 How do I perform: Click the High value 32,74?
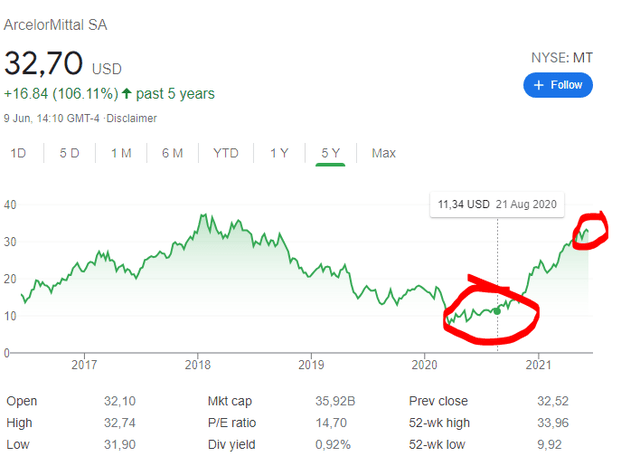[120, 422]
